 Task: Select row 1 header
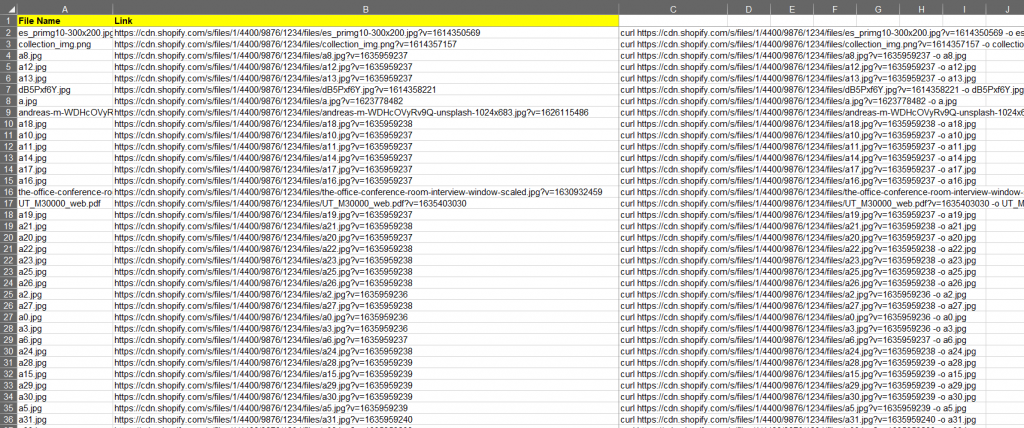[x=8, y=21]
